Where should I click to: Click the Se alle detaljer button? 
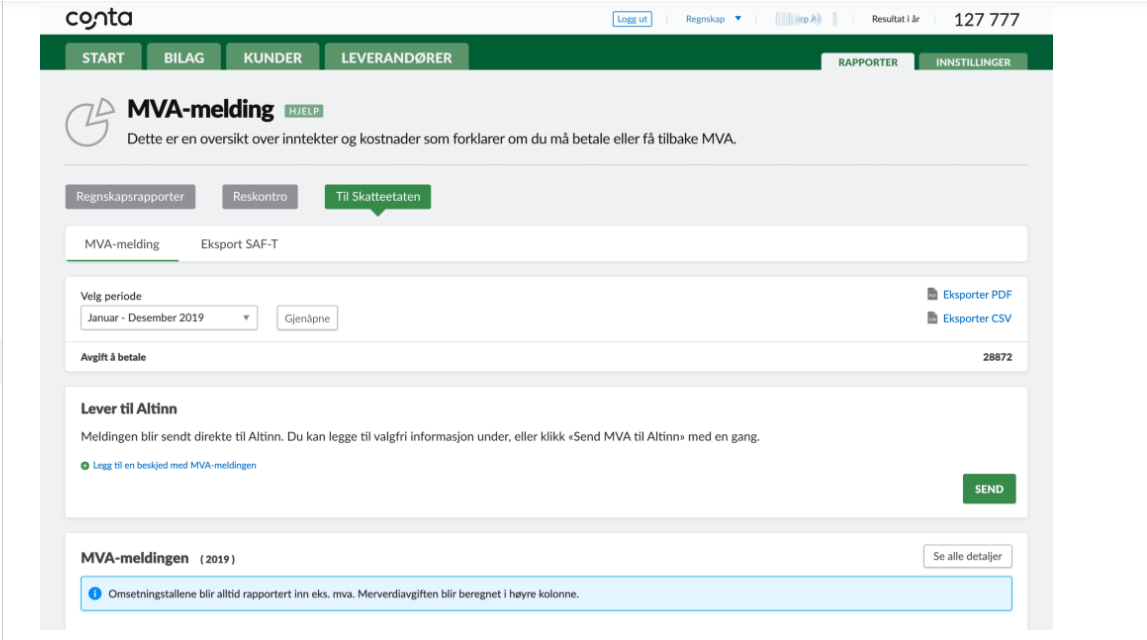point(968,556)
